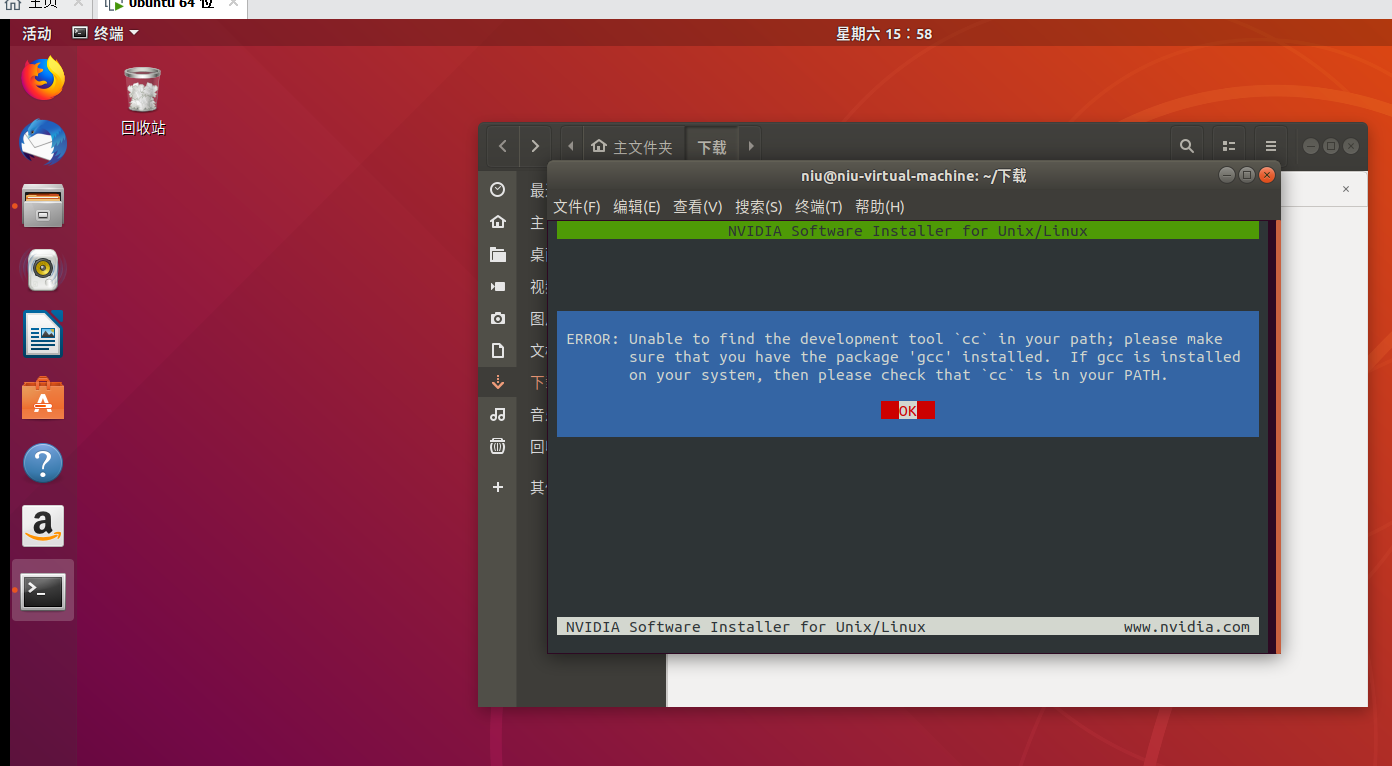Select Documents icon in Files sidebar
The width and height of the screenshot is (1392, 766).
coord(498,350)
